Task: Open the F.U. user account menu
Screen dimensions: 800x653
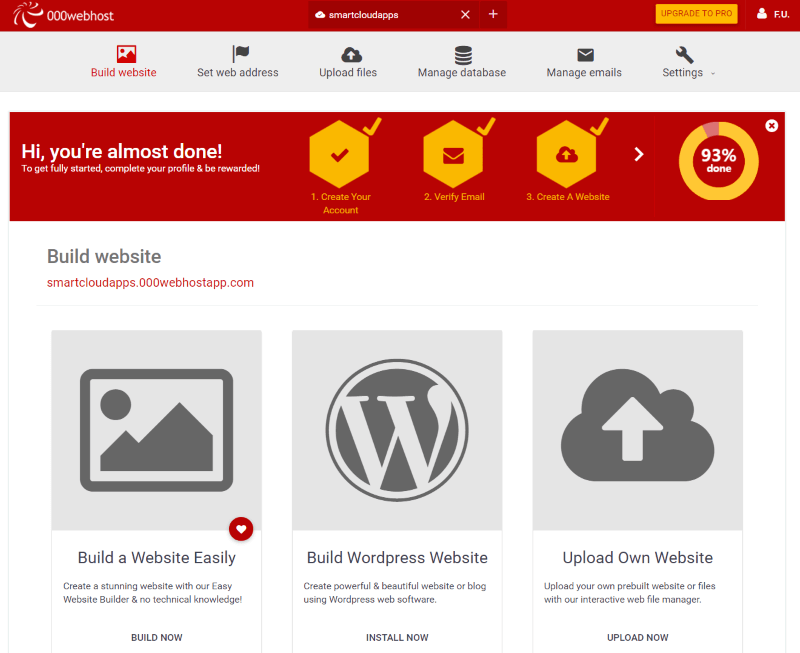Action: coord(773,14)
